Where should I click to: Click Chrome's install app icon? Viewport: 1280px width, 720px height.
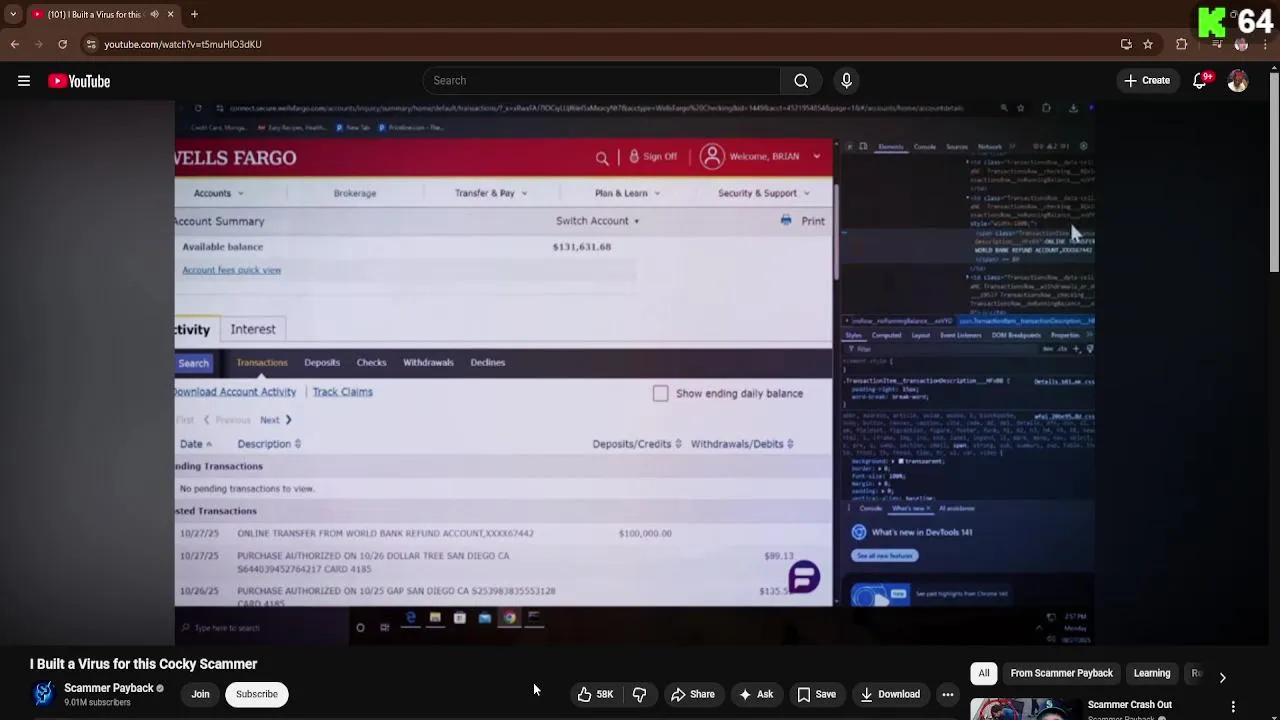(x=1126, y=44)
